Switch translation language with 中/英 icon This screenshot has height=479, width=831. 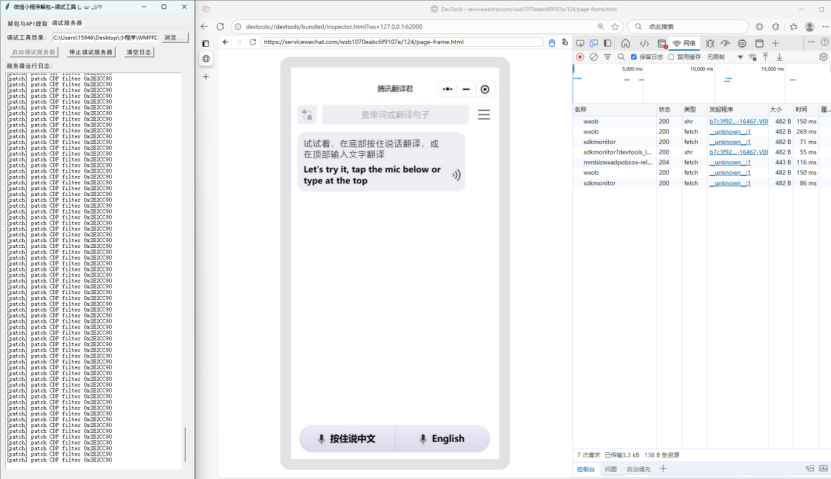[307, 114]
